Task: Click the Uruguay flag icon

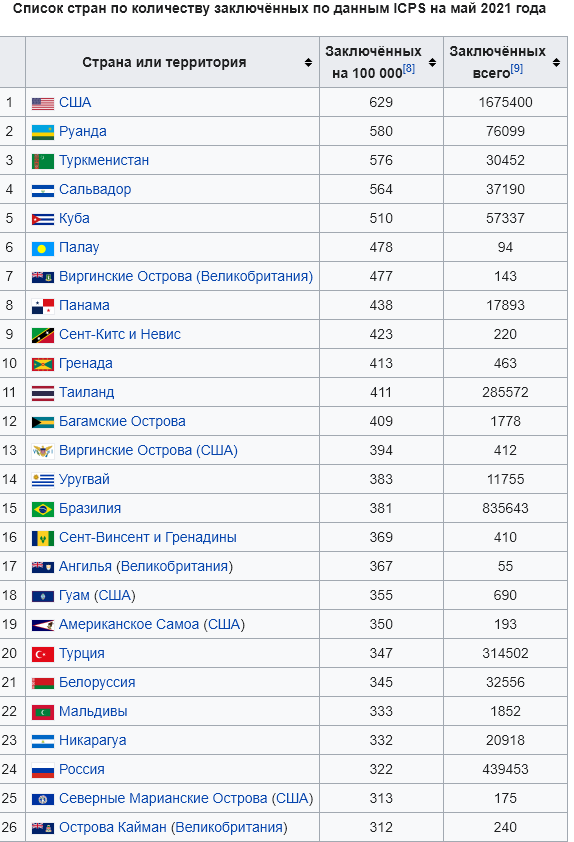Action: click(x=43, y=480)
